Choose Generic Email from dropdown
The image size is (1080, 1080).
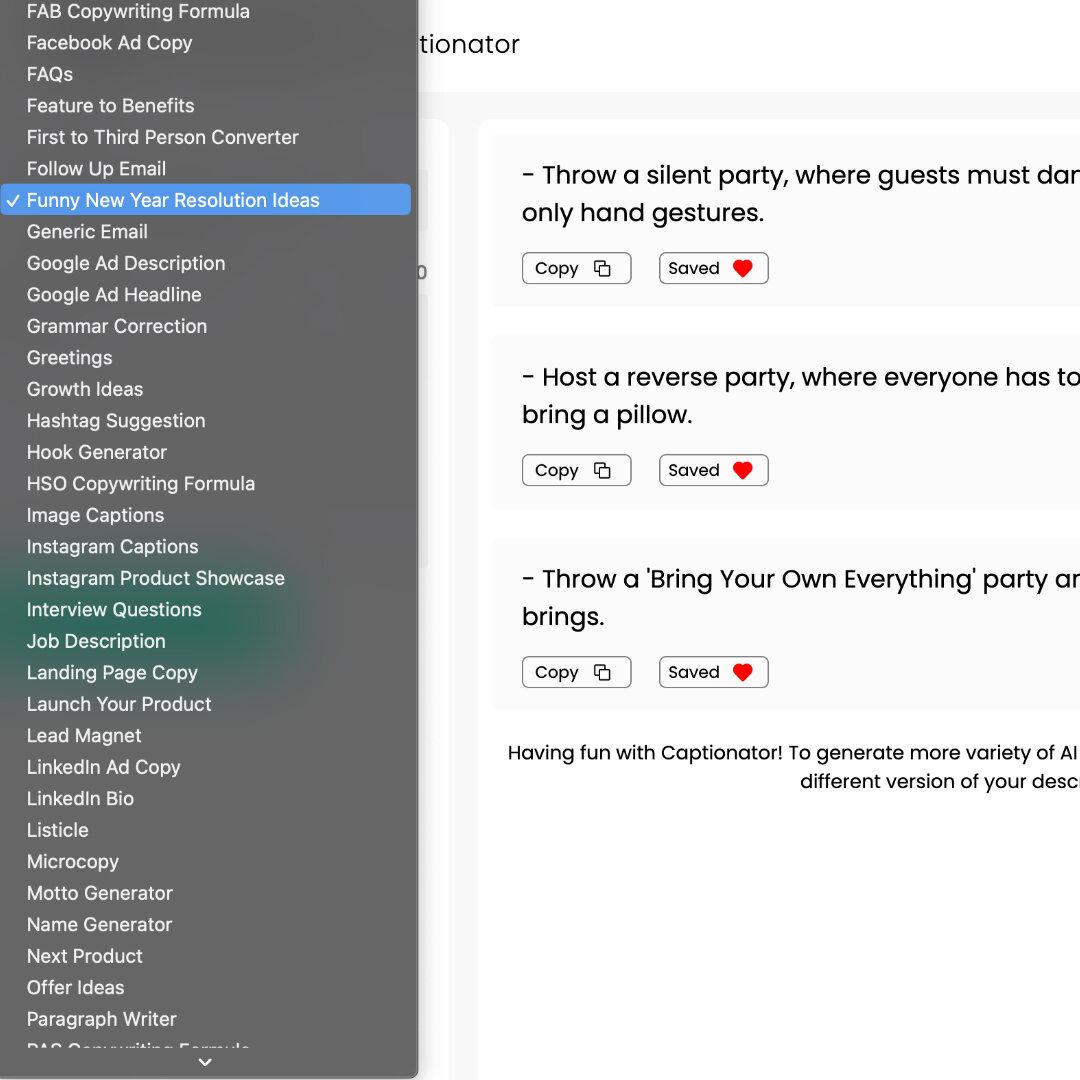[x=206, y=231]
